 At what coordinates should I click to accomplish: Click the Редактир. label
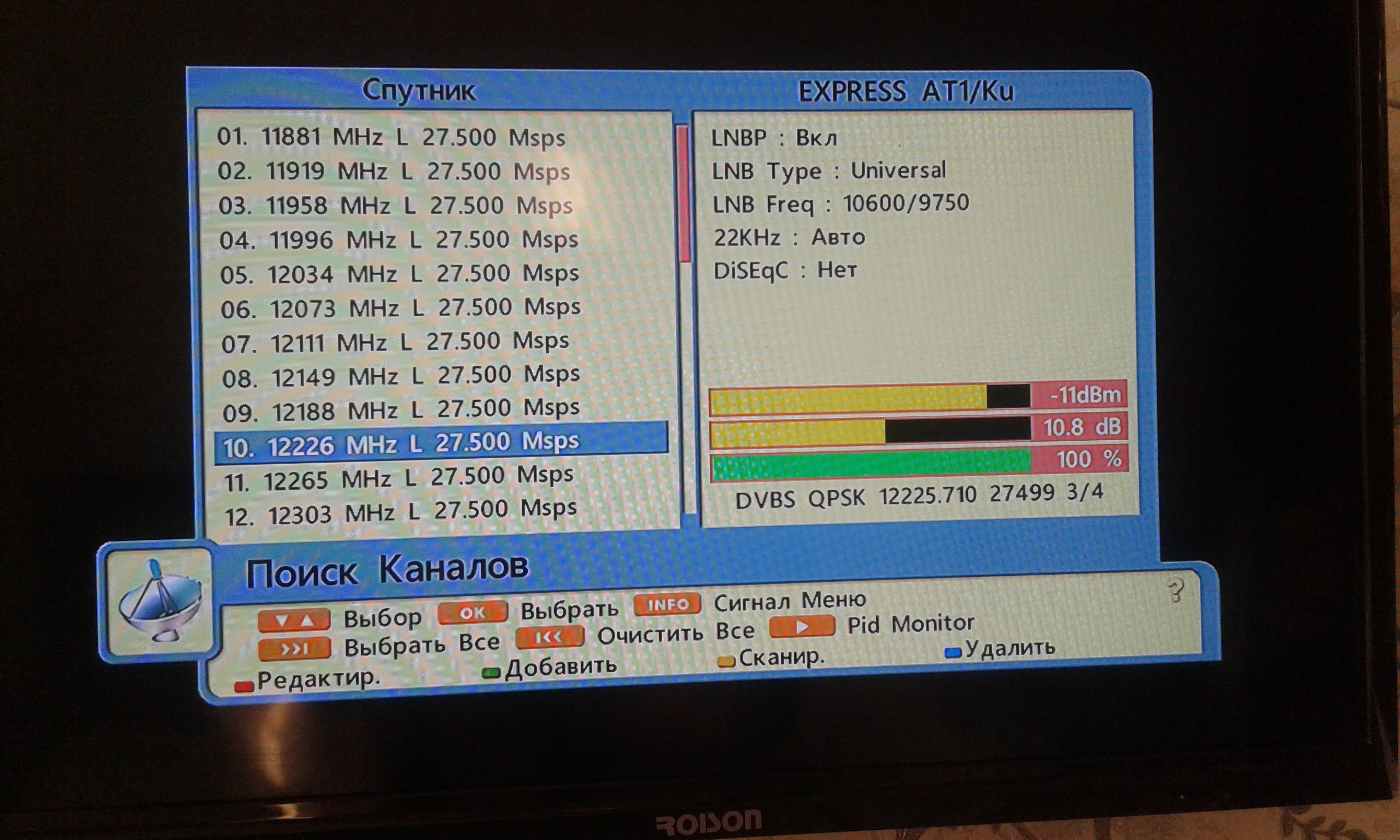pos(319,679)
